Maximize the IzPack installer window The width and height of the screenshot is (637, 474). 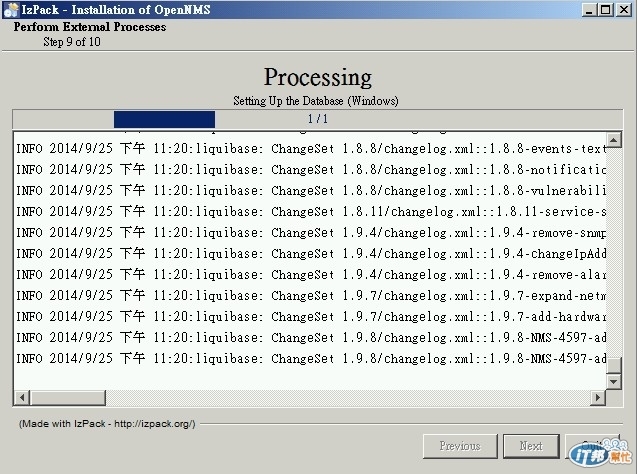click(x=605, y=10)
